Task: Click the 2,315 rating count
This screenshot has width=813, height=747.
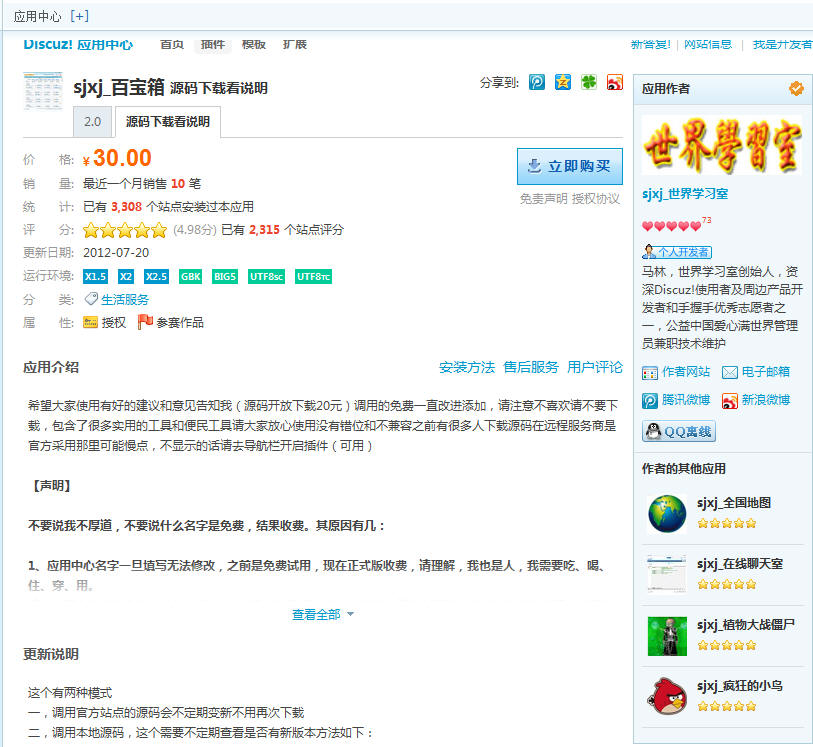Action: 264,230
